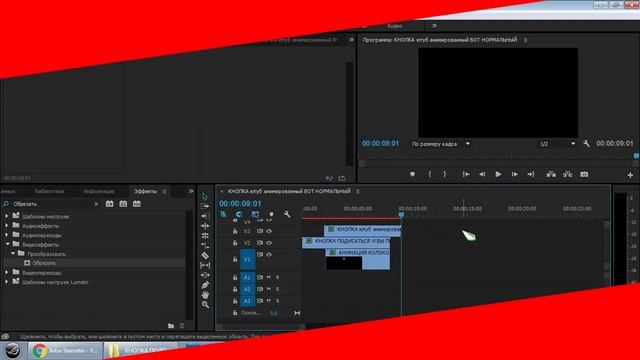Select the 'Эффекты' tab
Screen dimensions: 640x360
pyautogui.click(x=145, y=191)
